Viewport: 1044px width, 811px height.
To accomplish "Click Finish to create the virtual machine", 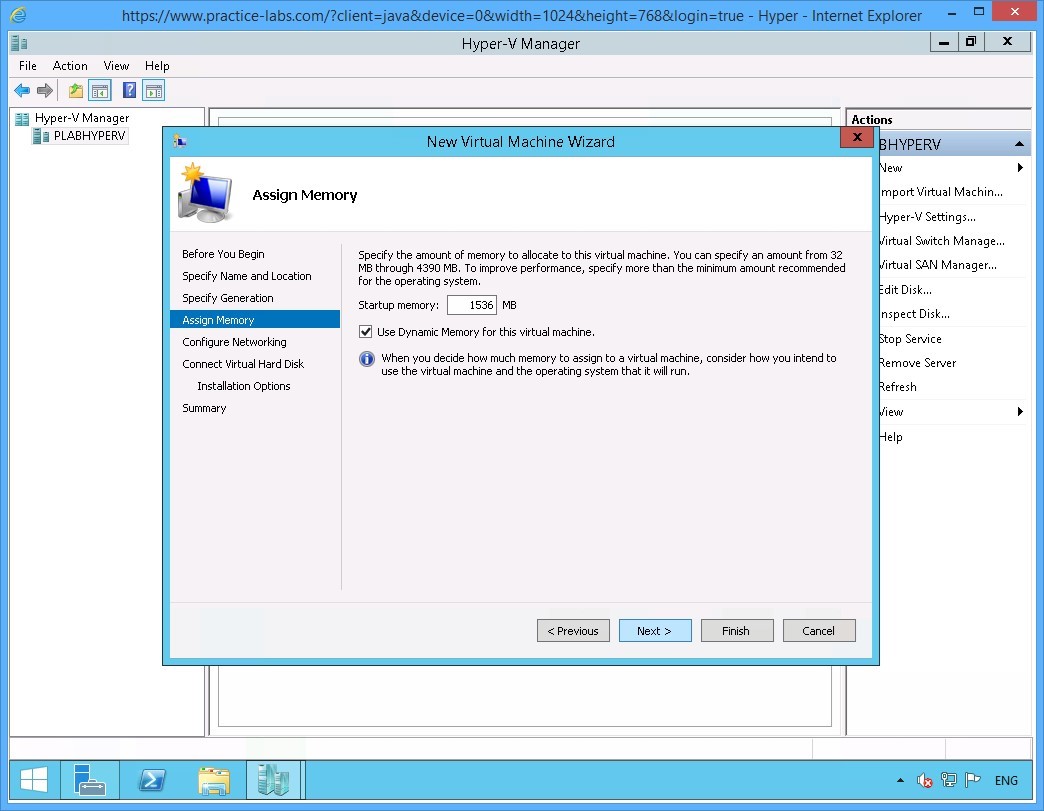I will [x=737, y=630].
